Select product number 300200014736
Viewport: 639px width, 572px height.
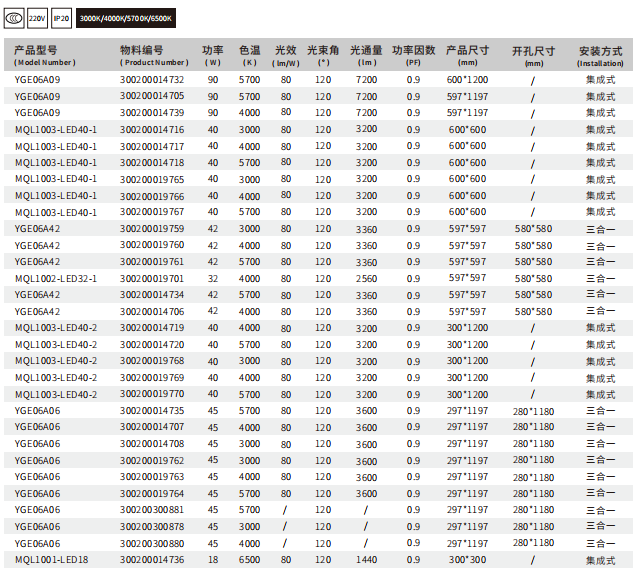[152, 560]
